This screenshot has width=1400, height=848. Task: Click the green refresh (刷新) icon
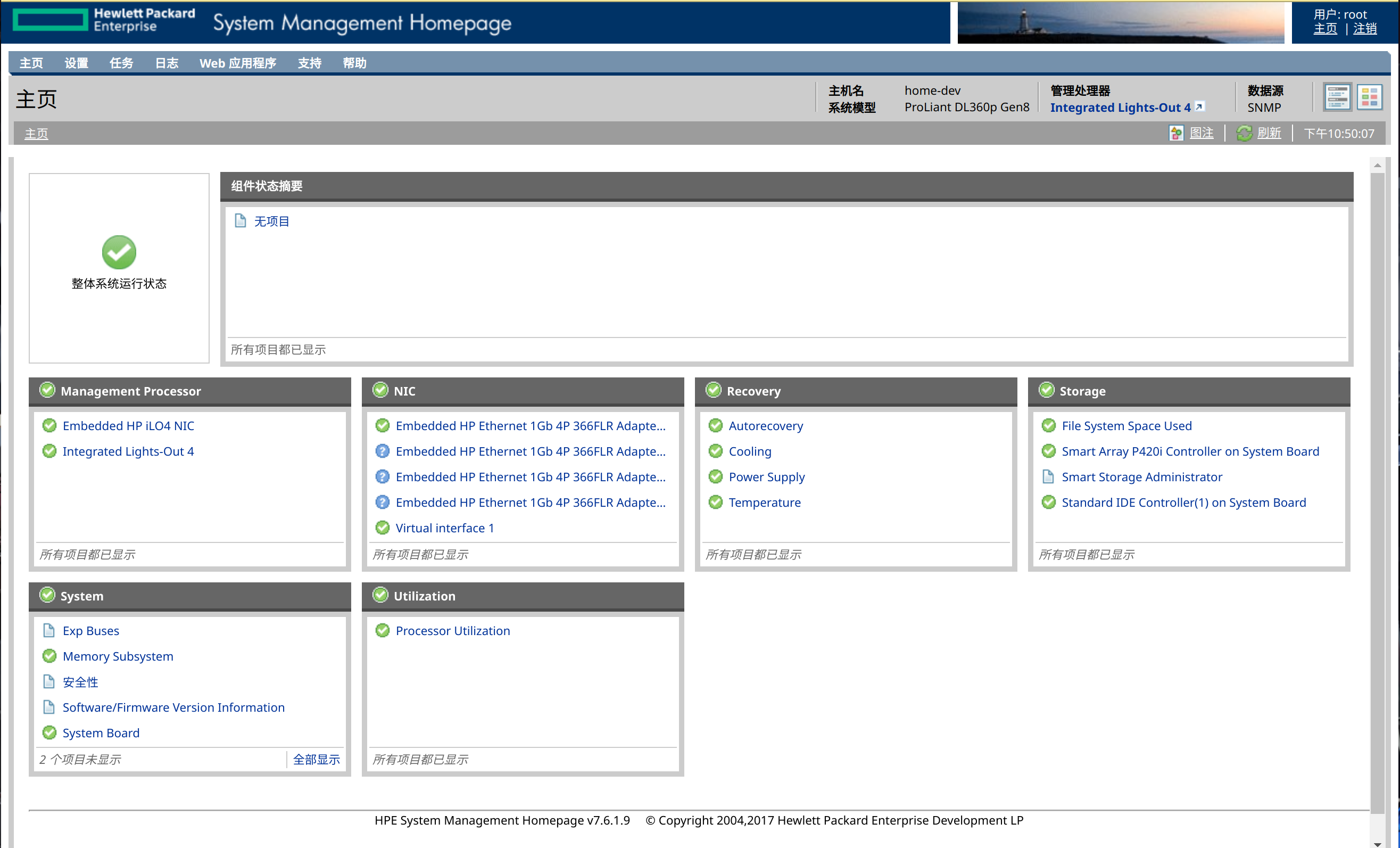(1244, 134)
